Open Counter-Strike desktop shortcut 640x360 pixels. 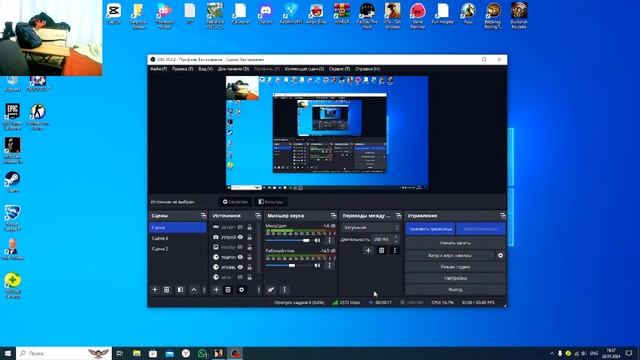click(x=38, y=117)
